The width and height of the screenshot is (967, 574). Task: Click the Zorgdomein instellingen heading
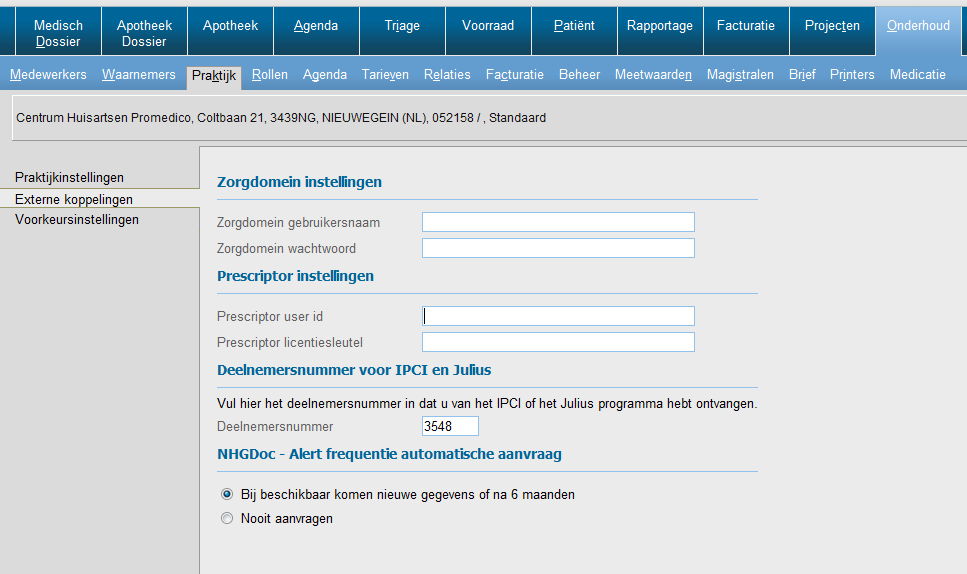[299, 182]
